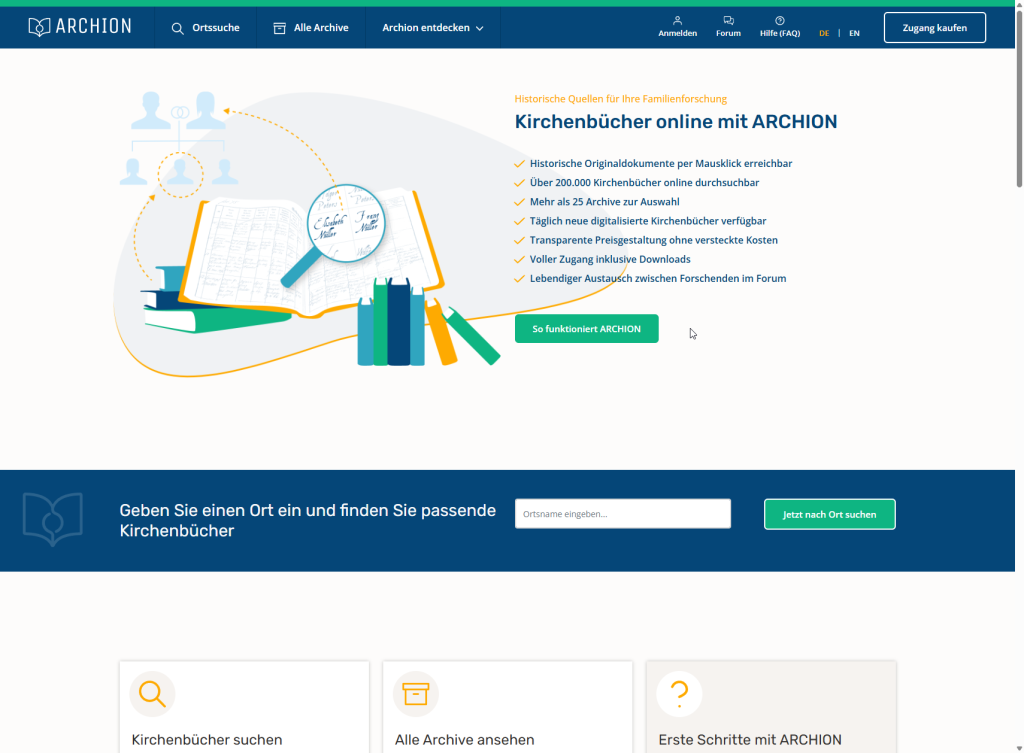Click the Anmelden label
The image size is (1024, 753).
[677, 33]
